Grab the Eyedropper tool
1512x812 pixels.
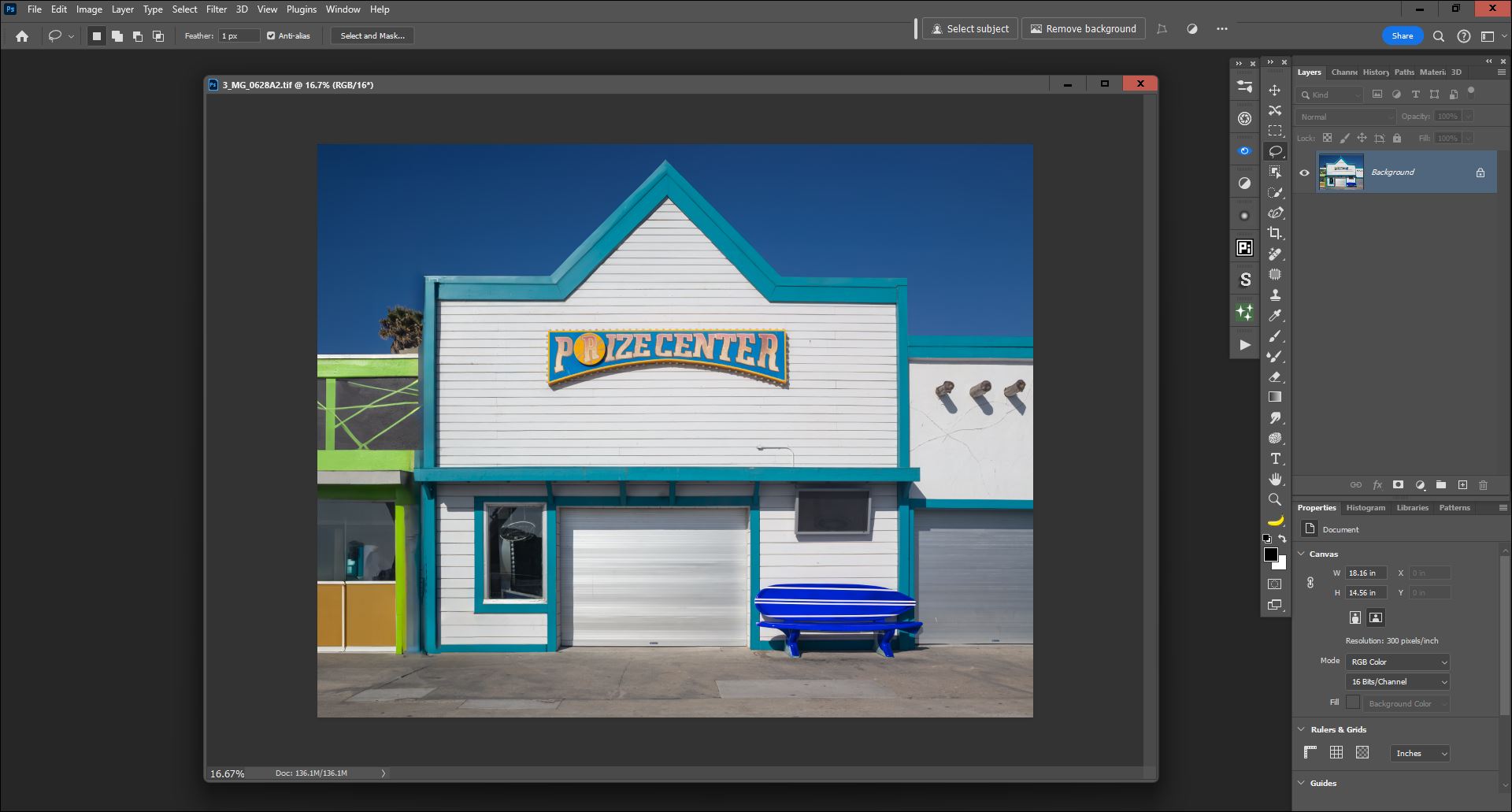(1276, 316)
